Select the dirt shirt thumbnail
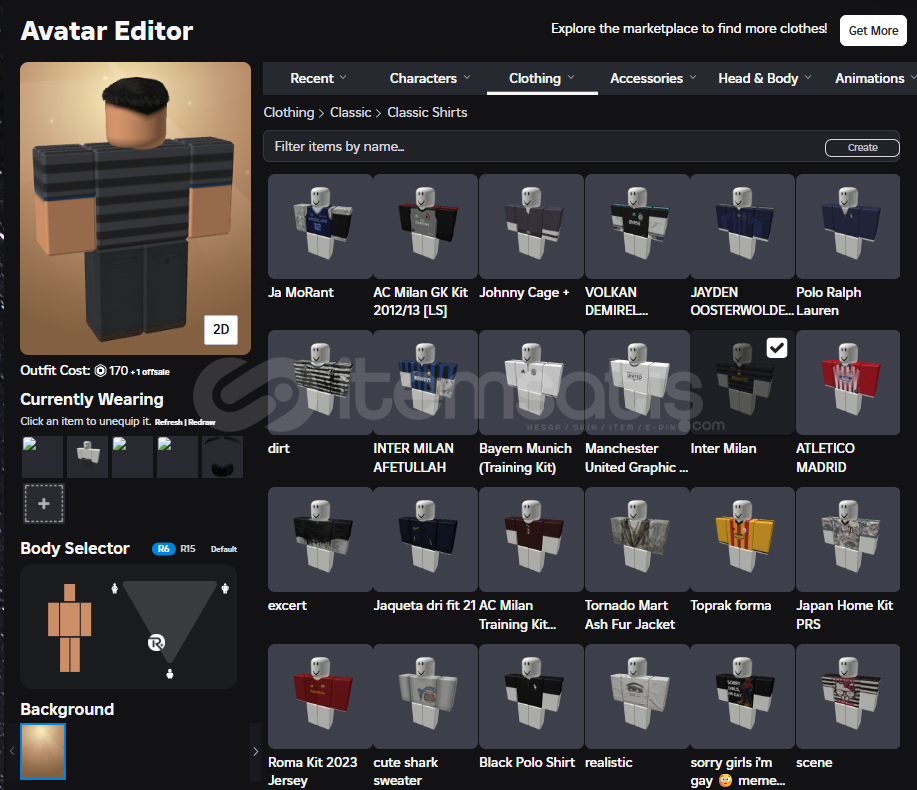Viewport: 917px width, 790px height. pos(320,382)
